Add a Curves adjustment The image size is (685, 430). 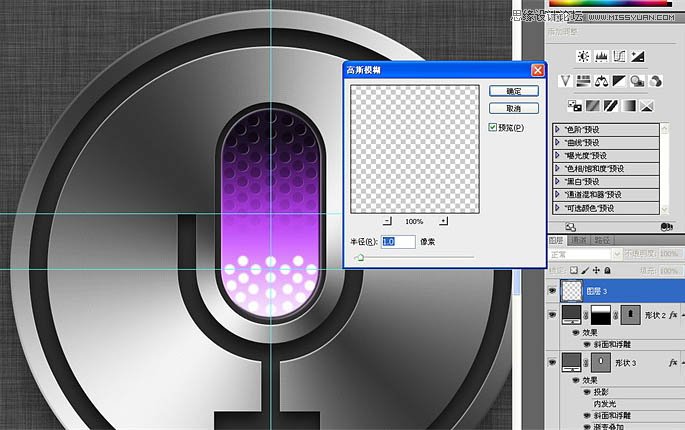point(619,56)
